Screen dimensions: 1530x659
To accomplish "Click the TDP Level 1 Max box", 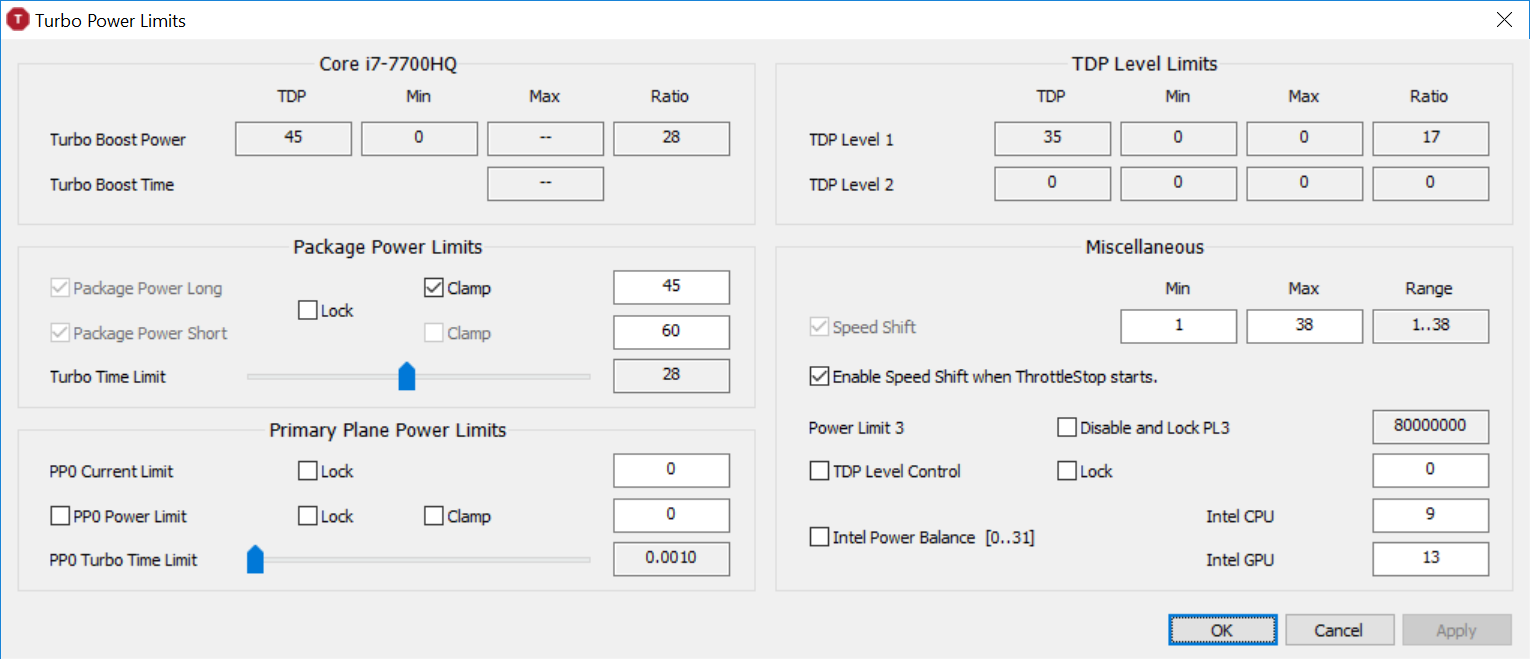I will (1304, 139).
